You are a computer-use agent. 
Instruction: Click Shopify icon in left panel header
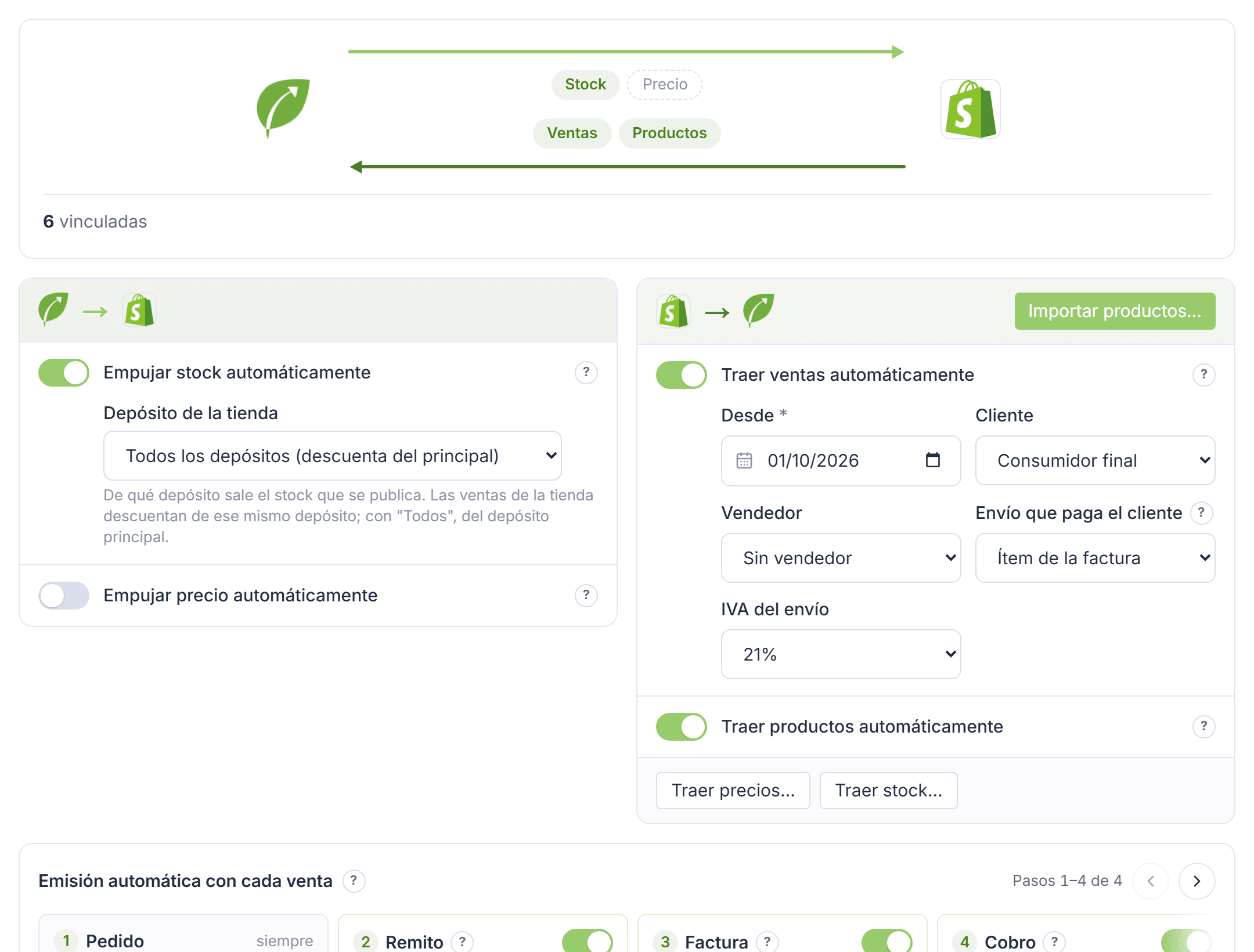pyautogui.click(x=139, y=311)
